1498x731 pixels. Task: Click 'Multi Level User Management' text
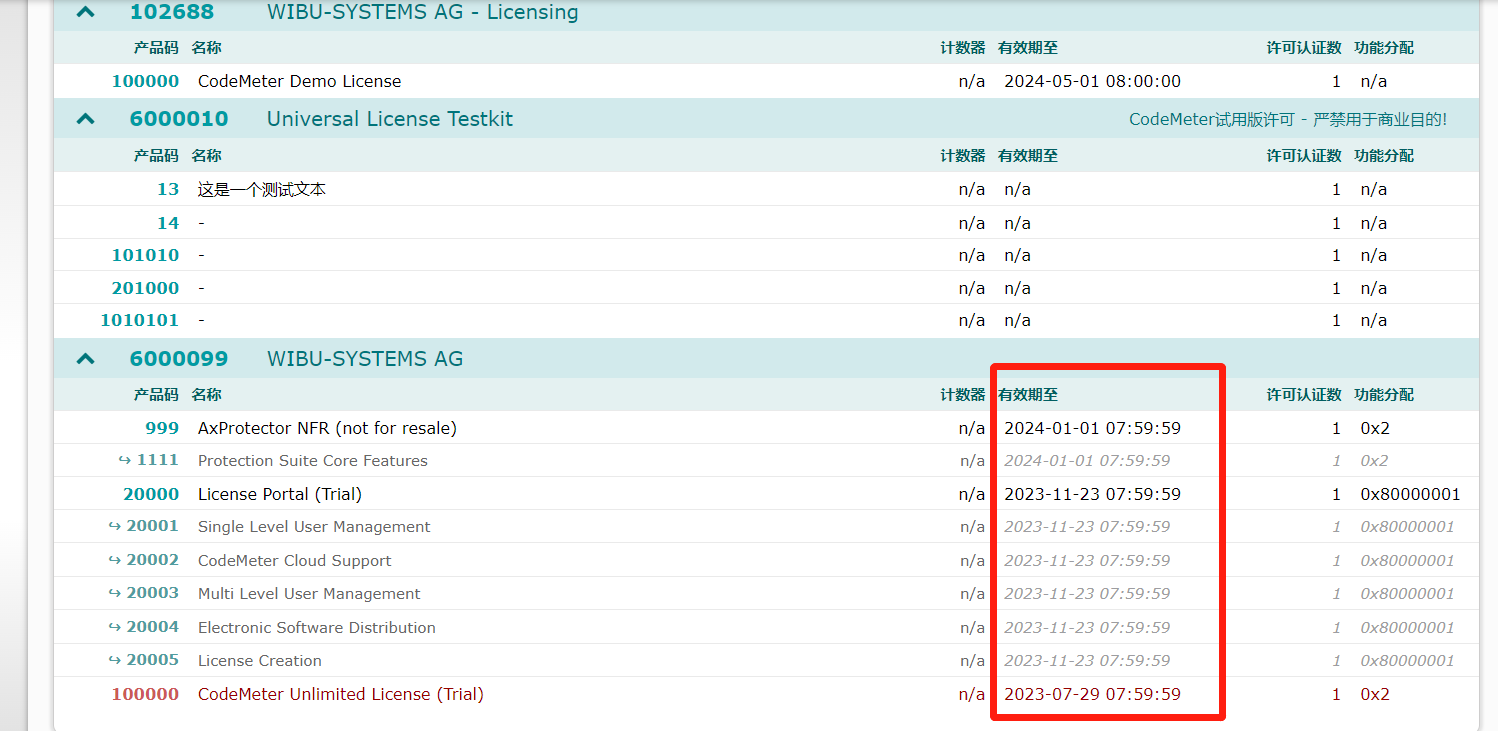click(x=309, y=594)
